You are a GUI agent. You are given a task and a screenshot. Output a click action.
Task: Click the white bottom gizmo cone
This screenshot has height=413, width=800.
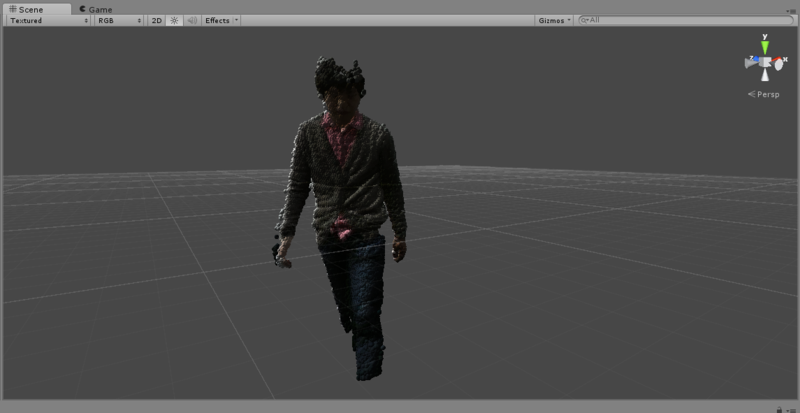coord(765,75)
